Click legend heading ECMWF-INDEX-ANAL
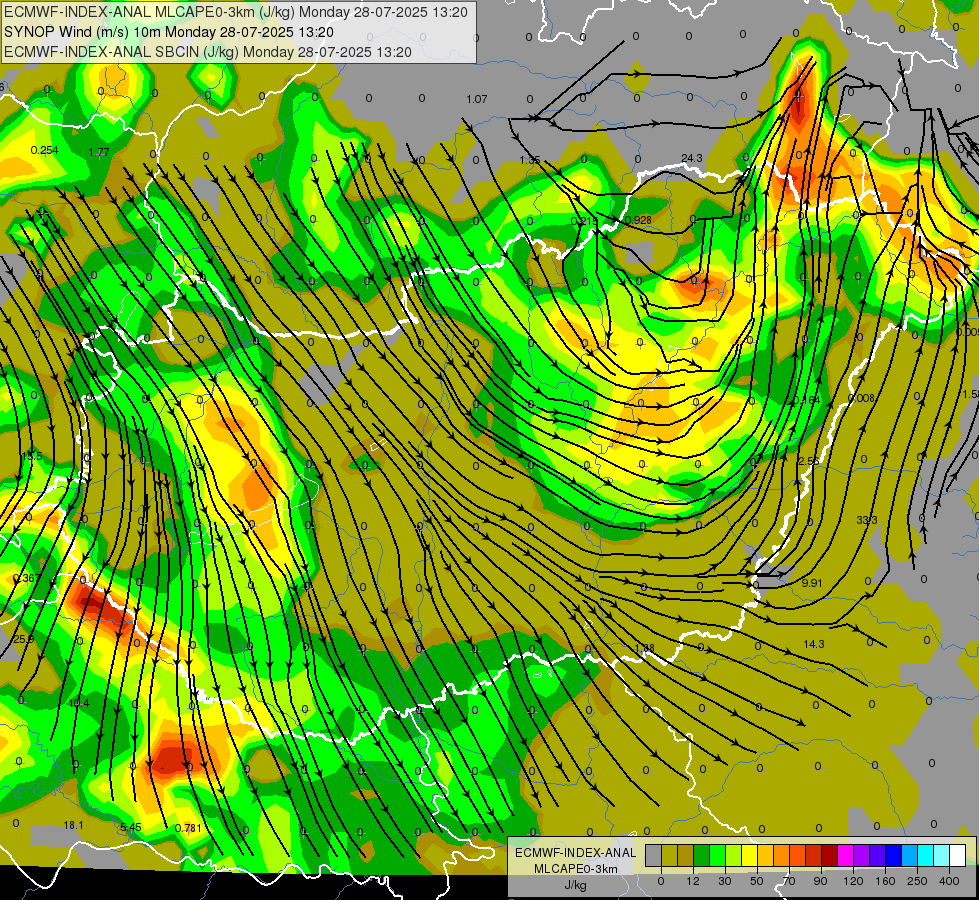 [x=575, y=853]
